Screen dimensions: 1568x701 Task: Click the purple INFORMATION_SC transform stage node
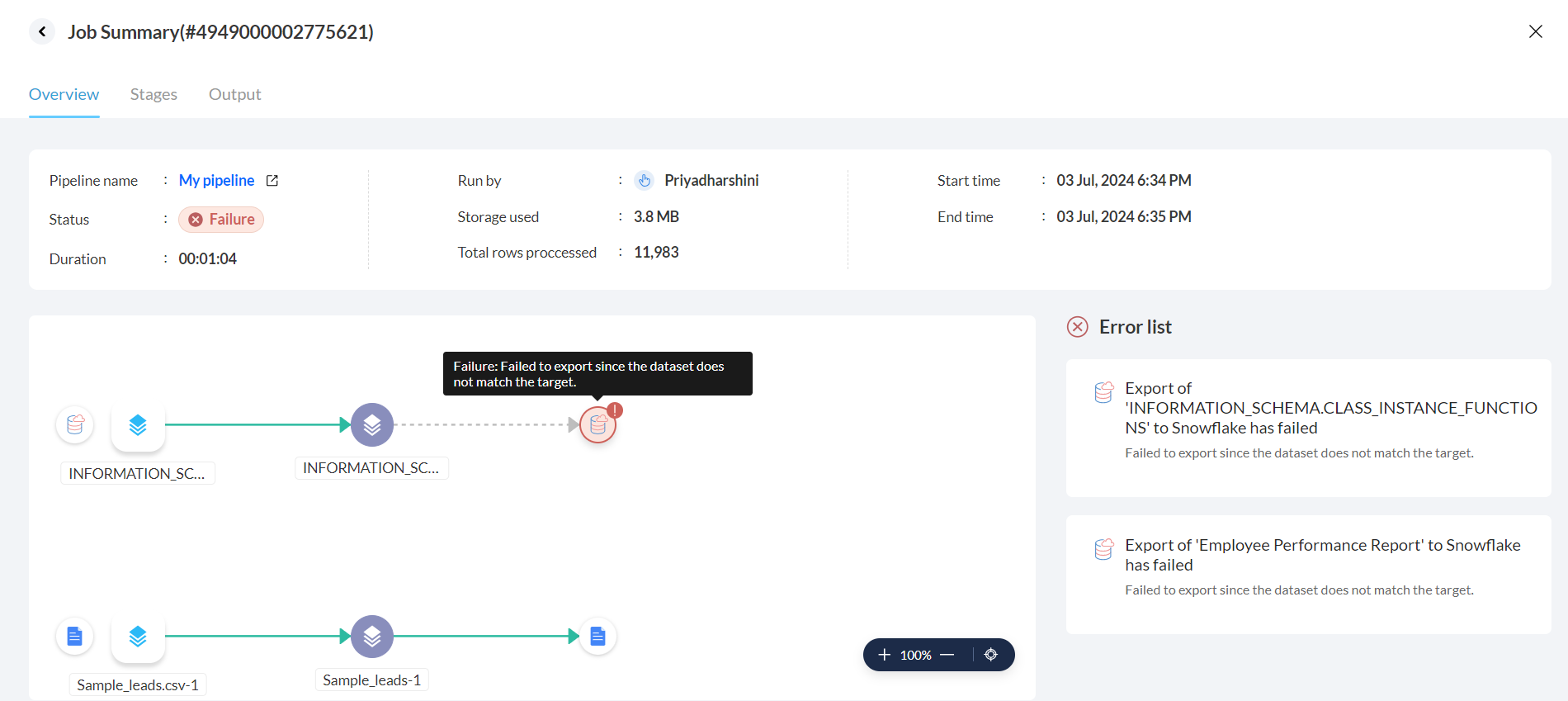(x=372, y=424)
